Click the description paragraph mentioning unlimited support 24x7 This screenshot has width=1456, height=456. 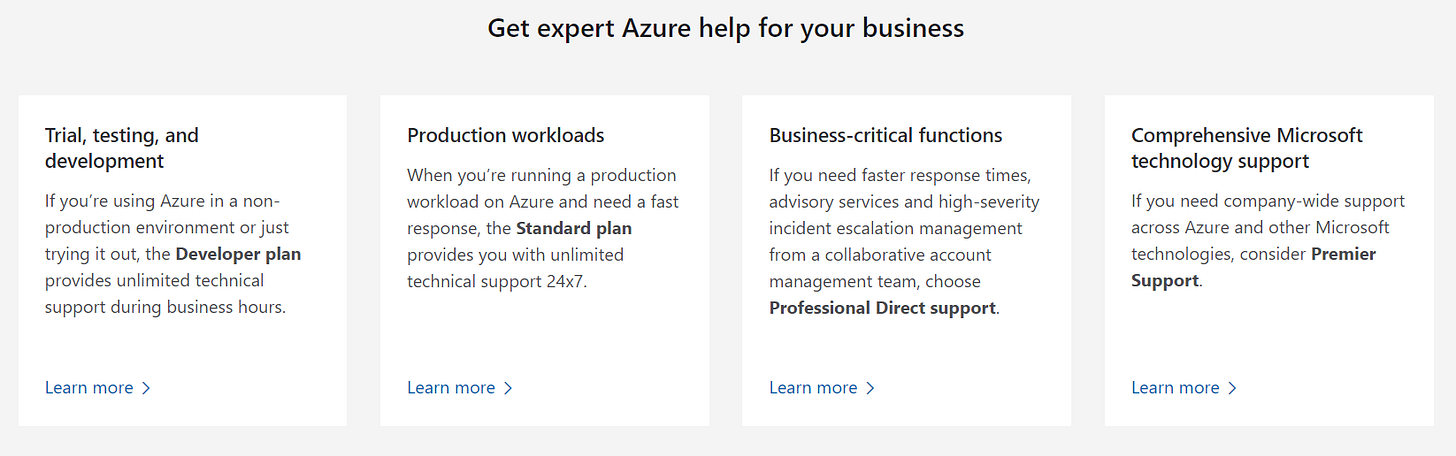[543, 228]
